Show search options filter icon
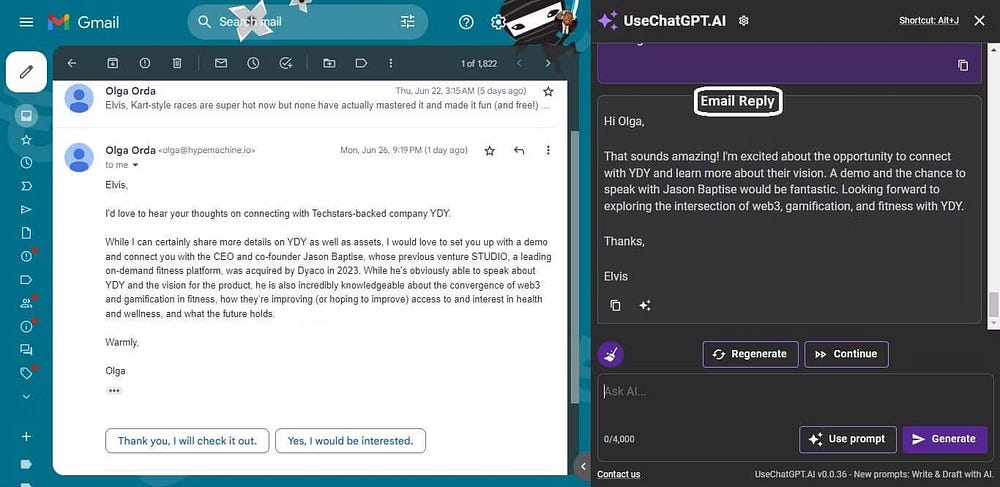Image resolution: width=1000 pixels, height=487 pixels. tap(408, 22)
